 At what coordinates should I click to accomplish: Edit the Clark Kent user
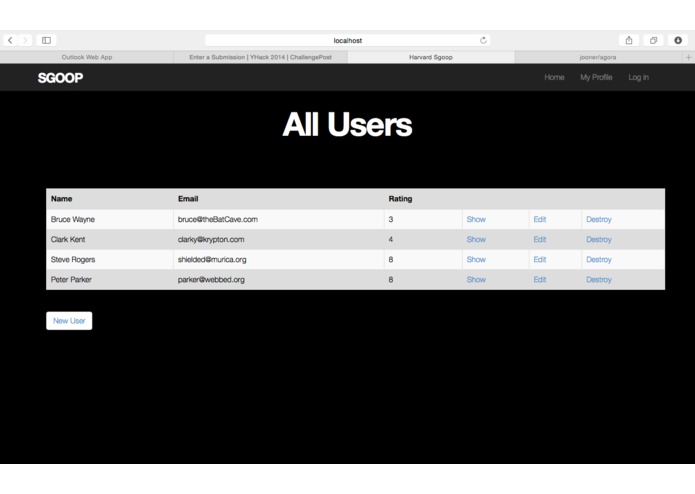point(539,239)
